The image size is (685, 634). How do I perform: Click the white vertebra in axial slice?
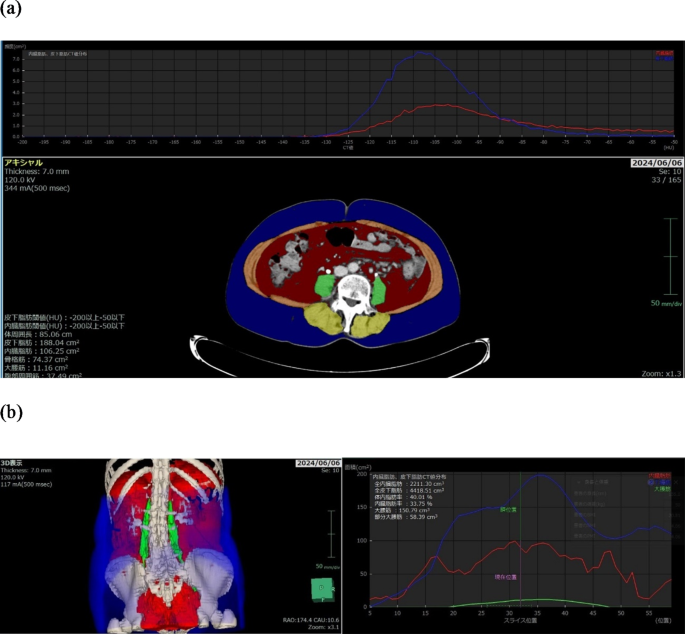(x=353, y=300)
